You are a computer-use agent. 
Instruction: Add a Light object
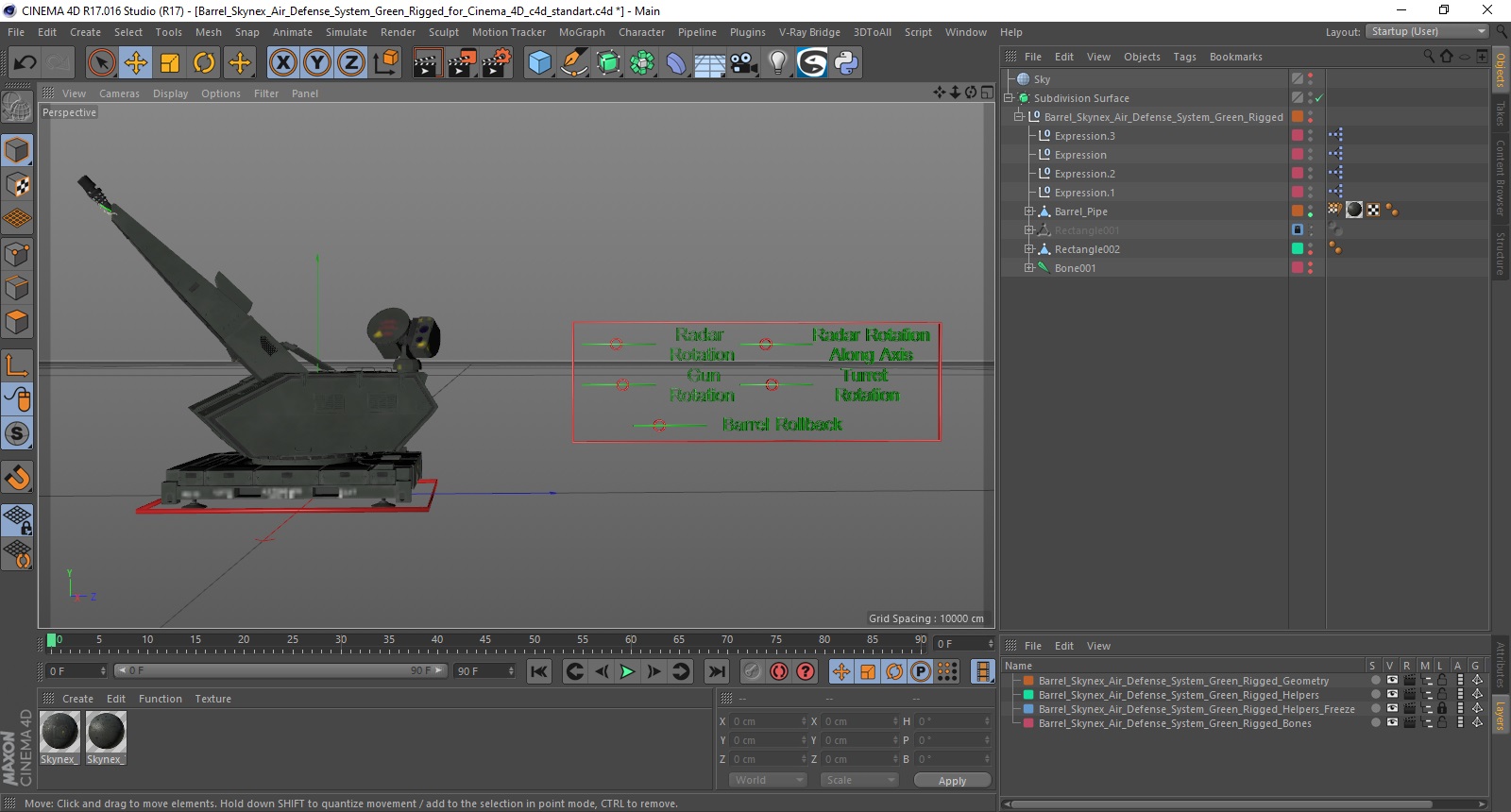(777, 63)
